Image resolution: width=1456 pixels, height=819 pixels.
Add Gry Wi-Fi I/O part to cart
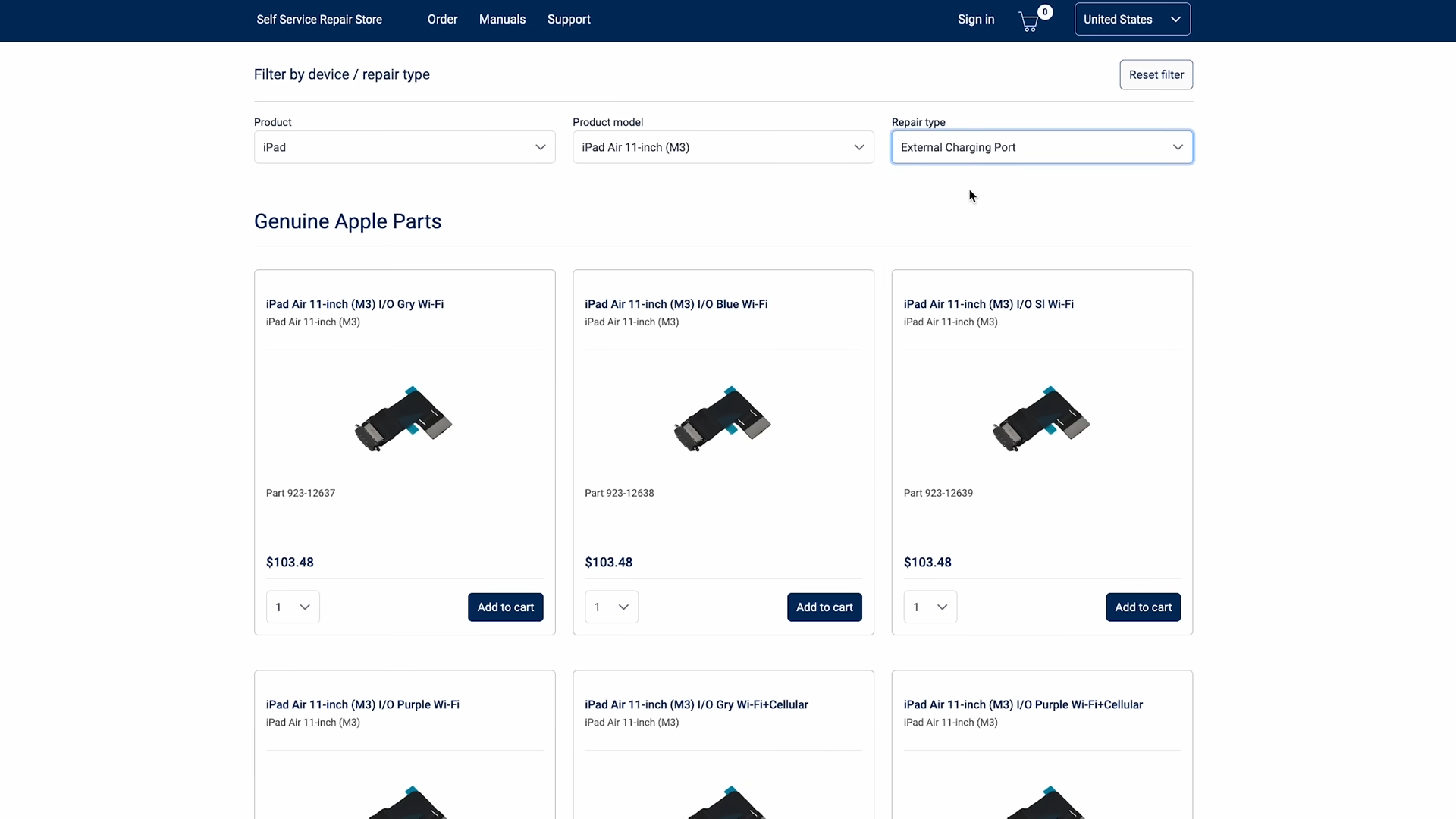(505, 607)
